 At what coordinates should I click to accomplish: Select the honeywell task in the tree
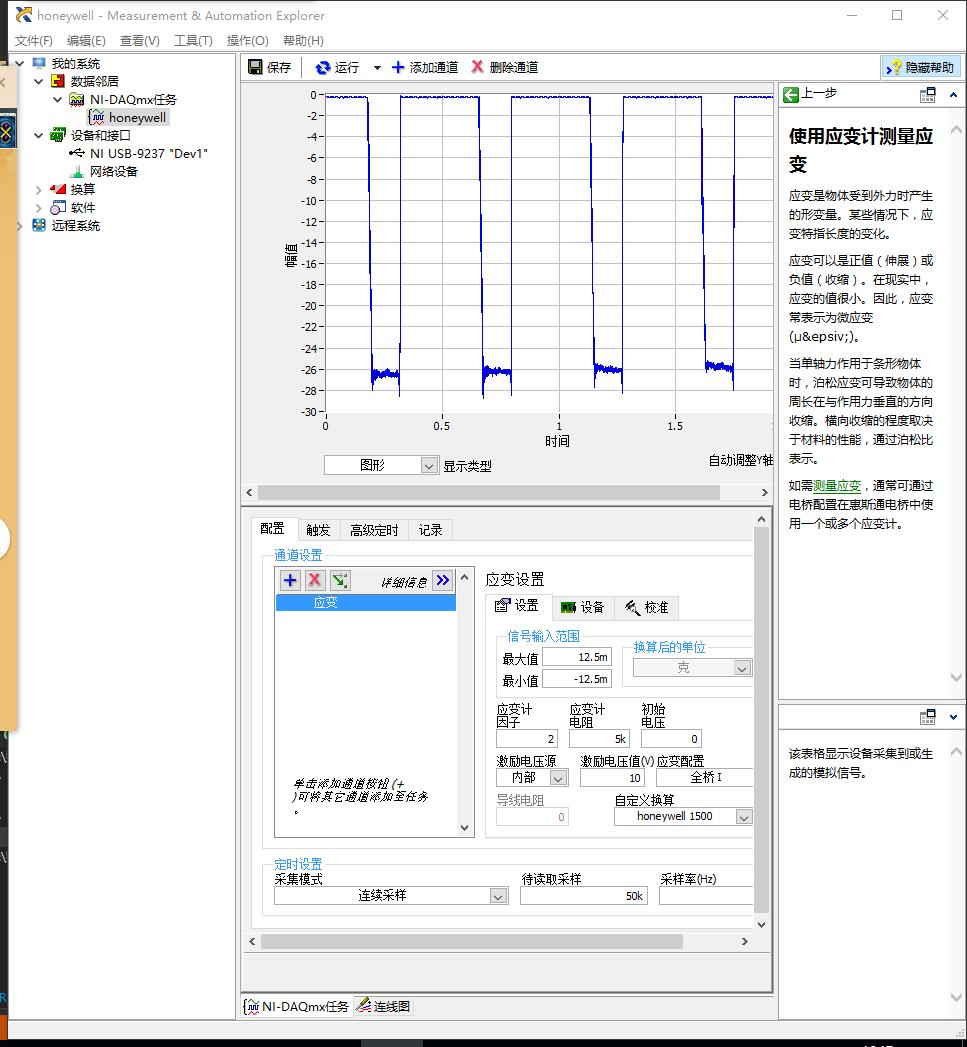click(x=137, y=118)
